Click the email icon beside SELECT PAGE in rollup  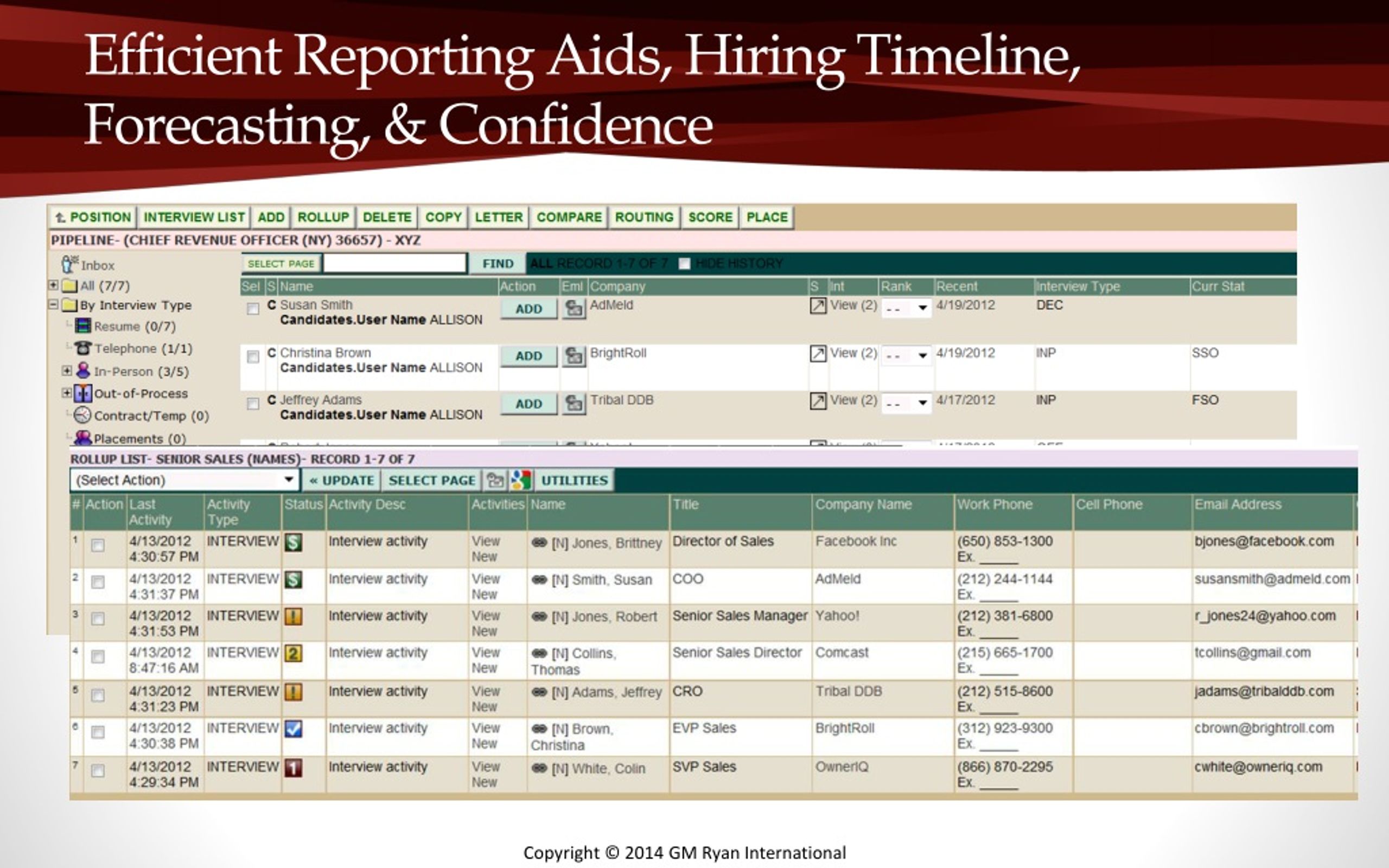[495, 480]
